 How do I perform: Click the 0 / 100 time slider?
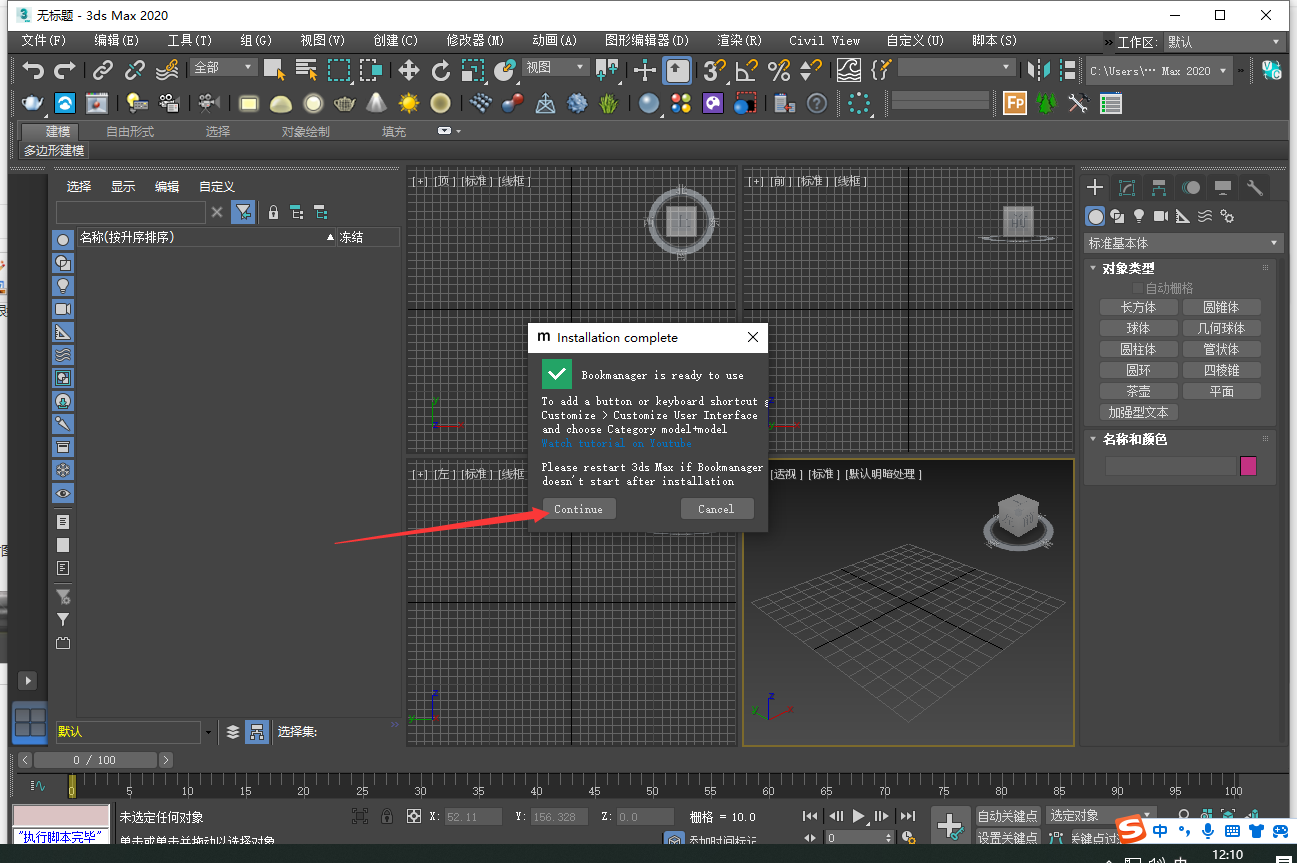tap(95, 760)
